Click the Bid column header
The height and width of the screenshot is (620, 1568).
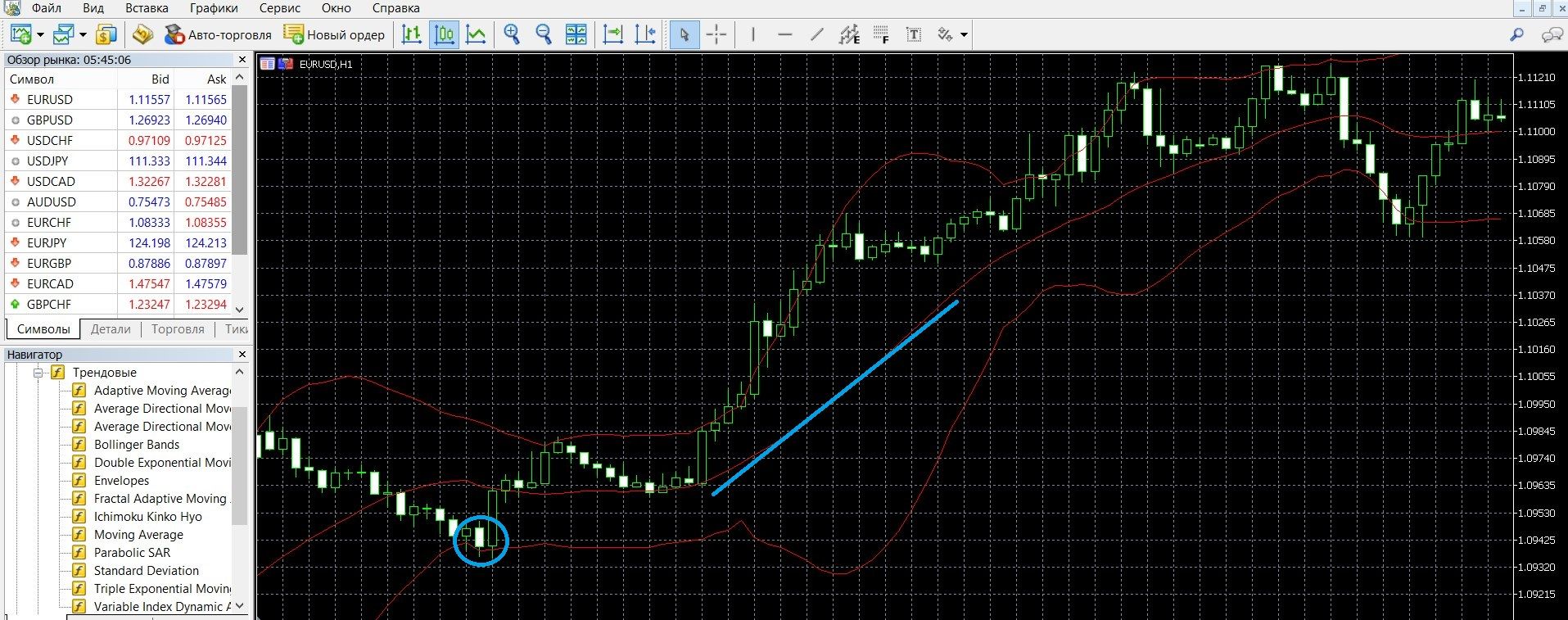146,79
